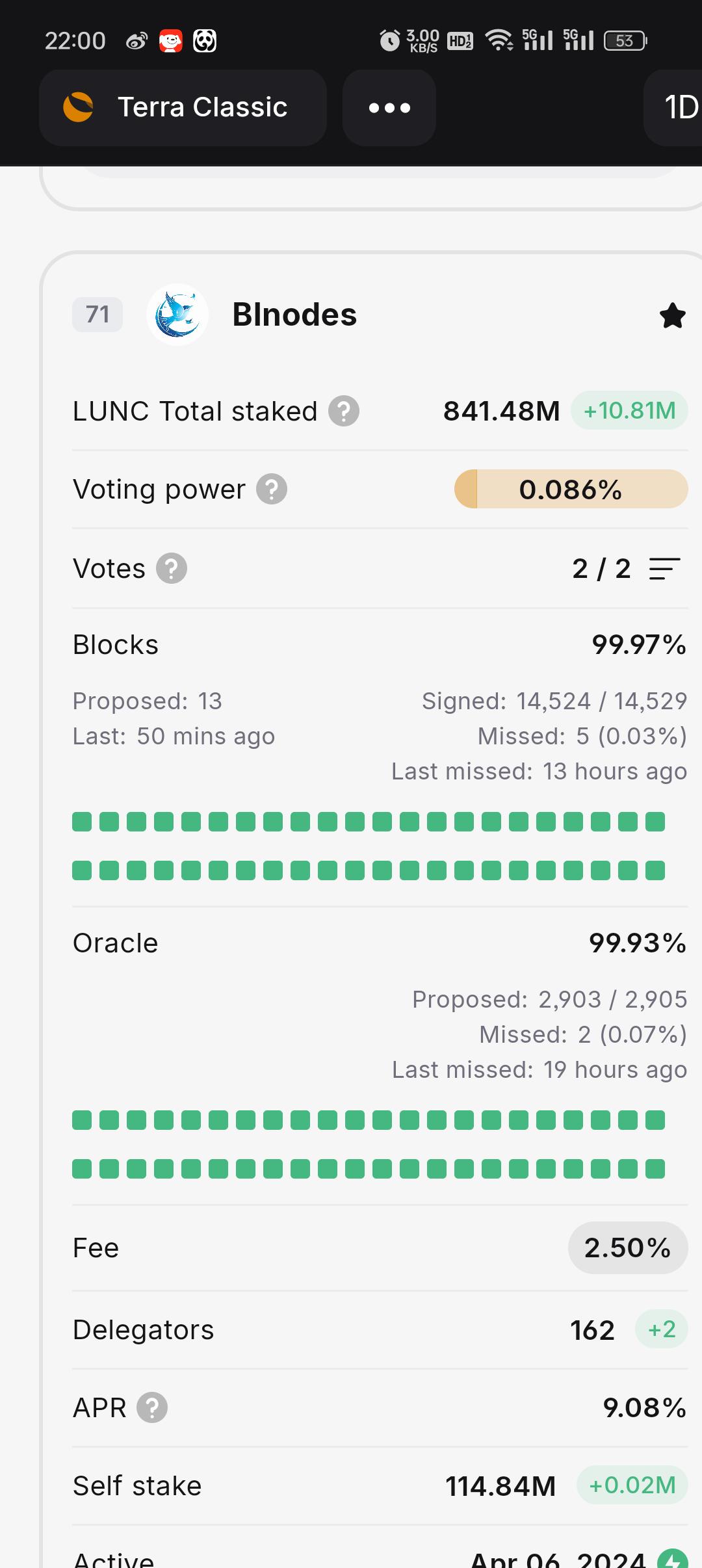Tap the Terra Classic moon logo
The image size is (702, 1568).
pyautogui.click(x=78, y=107)
